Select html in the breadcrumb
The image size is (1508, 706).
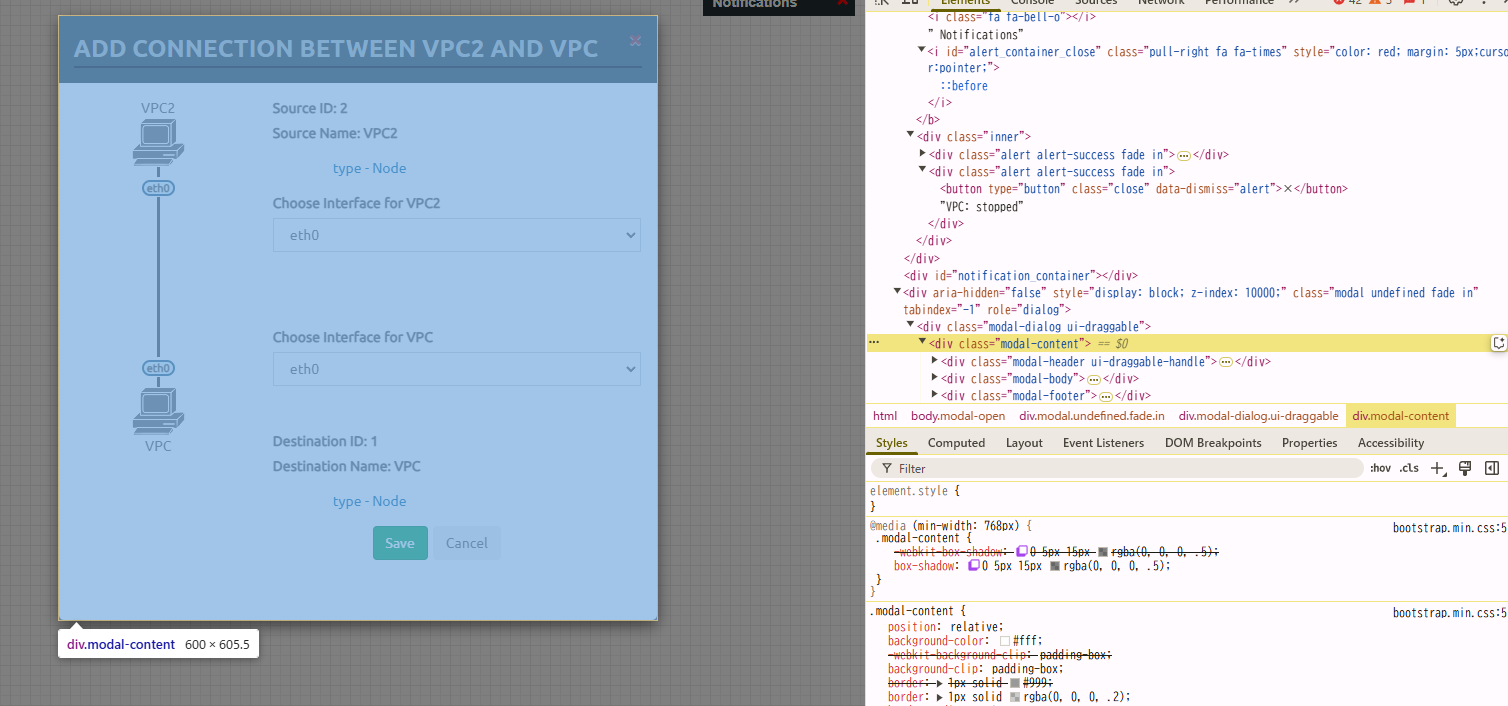click(x=885, y=416)
